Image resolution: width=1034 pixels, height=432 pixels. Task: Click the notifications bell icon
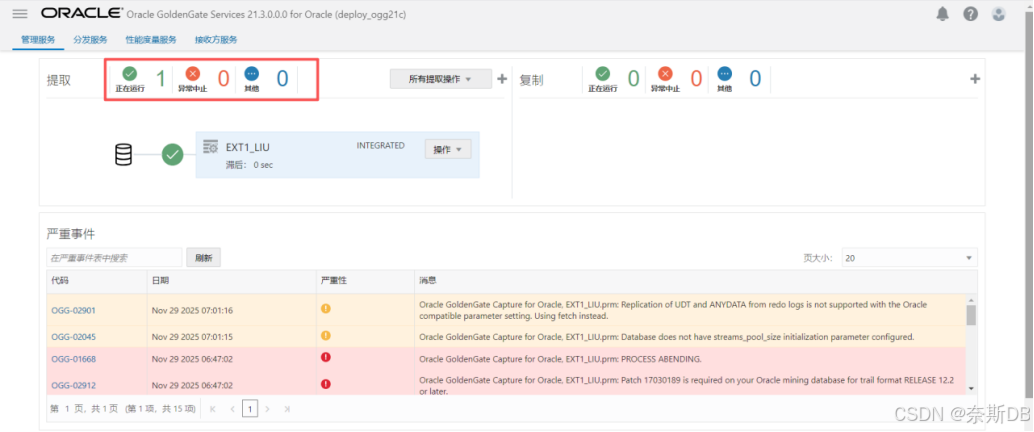[942, 14]
